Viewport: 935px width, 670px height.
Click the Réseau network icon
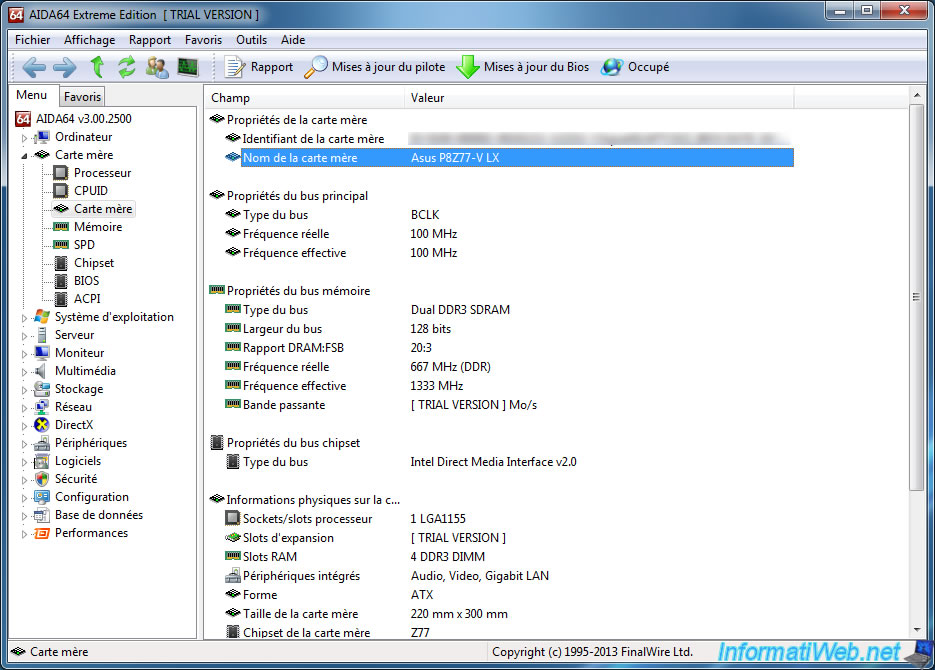click(x=42, y=407)
